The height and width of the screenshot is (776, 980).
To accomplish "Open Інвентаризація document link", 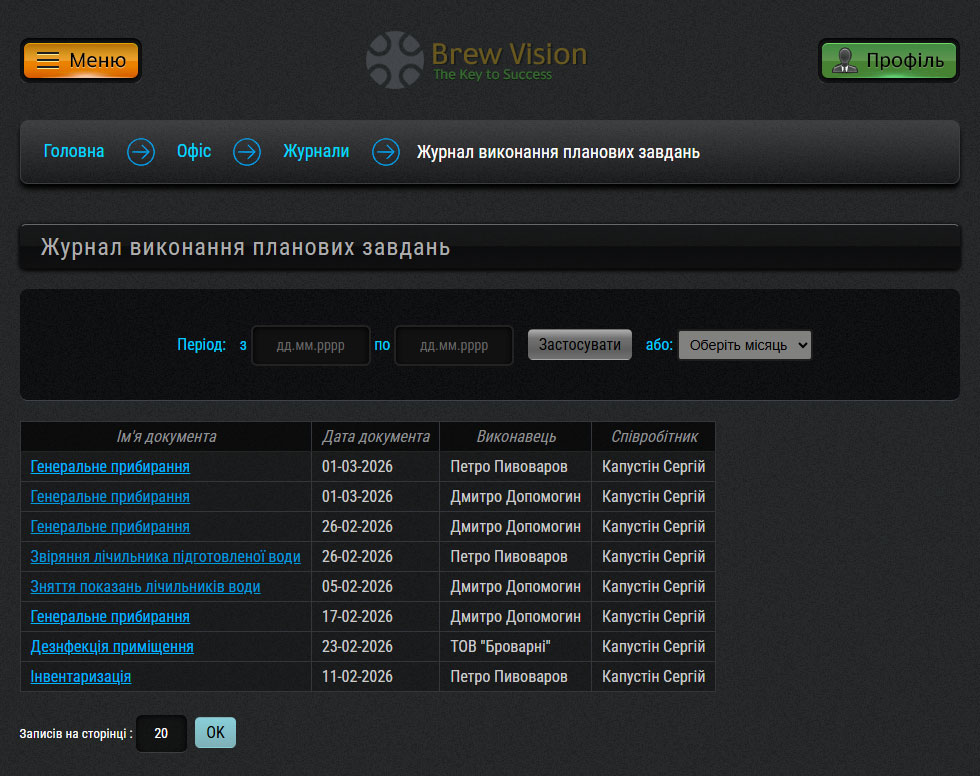I will (81, 677).
